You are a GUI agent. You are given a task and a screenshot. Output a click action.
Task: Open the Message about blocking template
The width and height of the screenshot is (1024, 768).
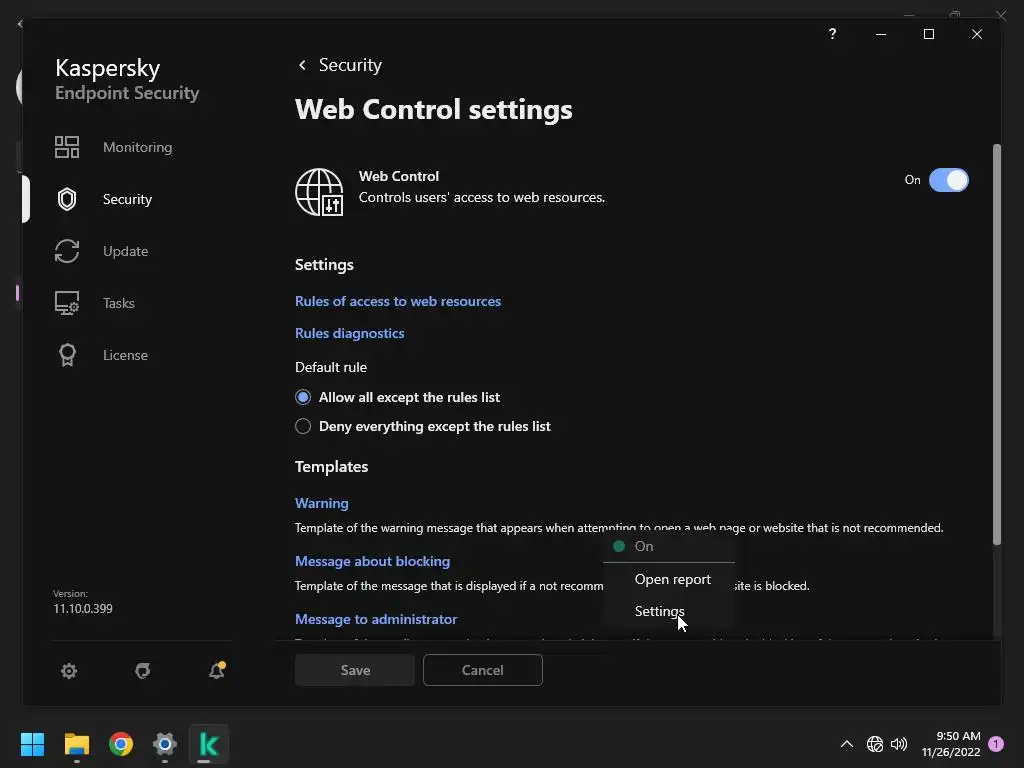[372, 561]
